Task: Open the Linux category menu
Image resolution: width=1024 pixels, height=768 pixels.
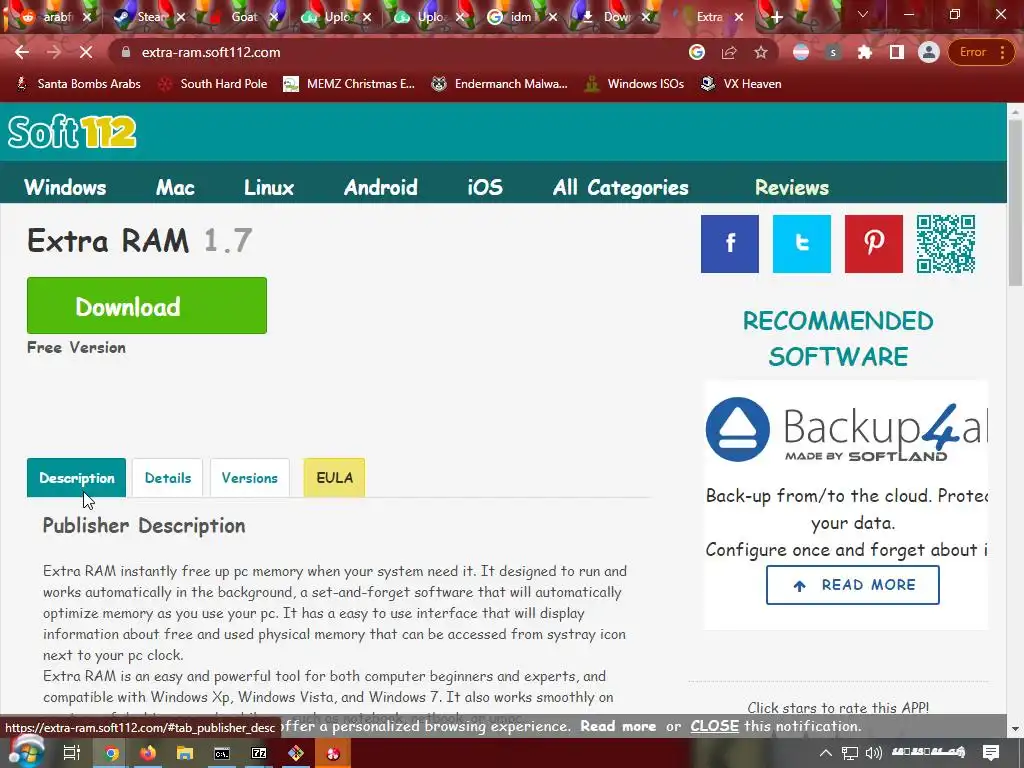Action: 268,187
